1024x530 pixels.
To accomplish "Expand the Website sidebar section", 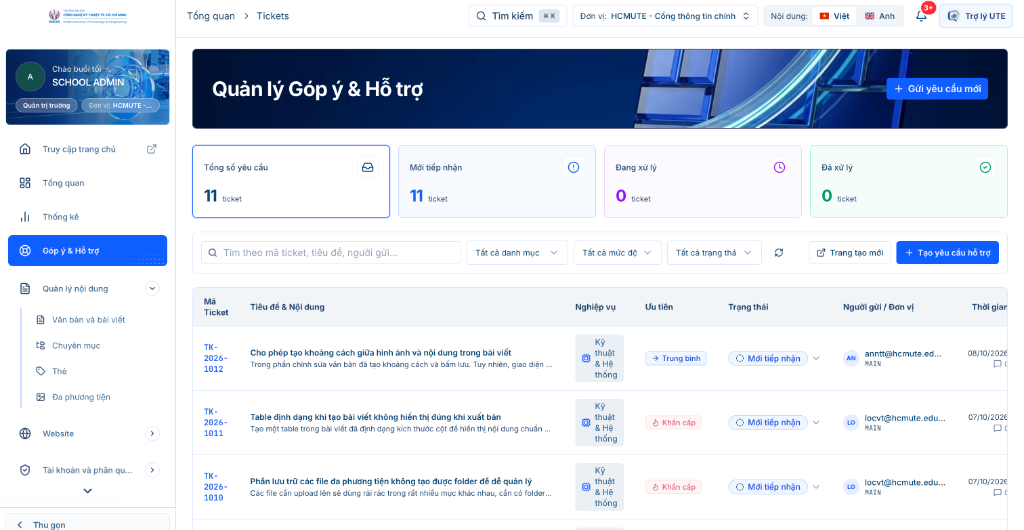I will pyautogui.click(x=152, y=433).
